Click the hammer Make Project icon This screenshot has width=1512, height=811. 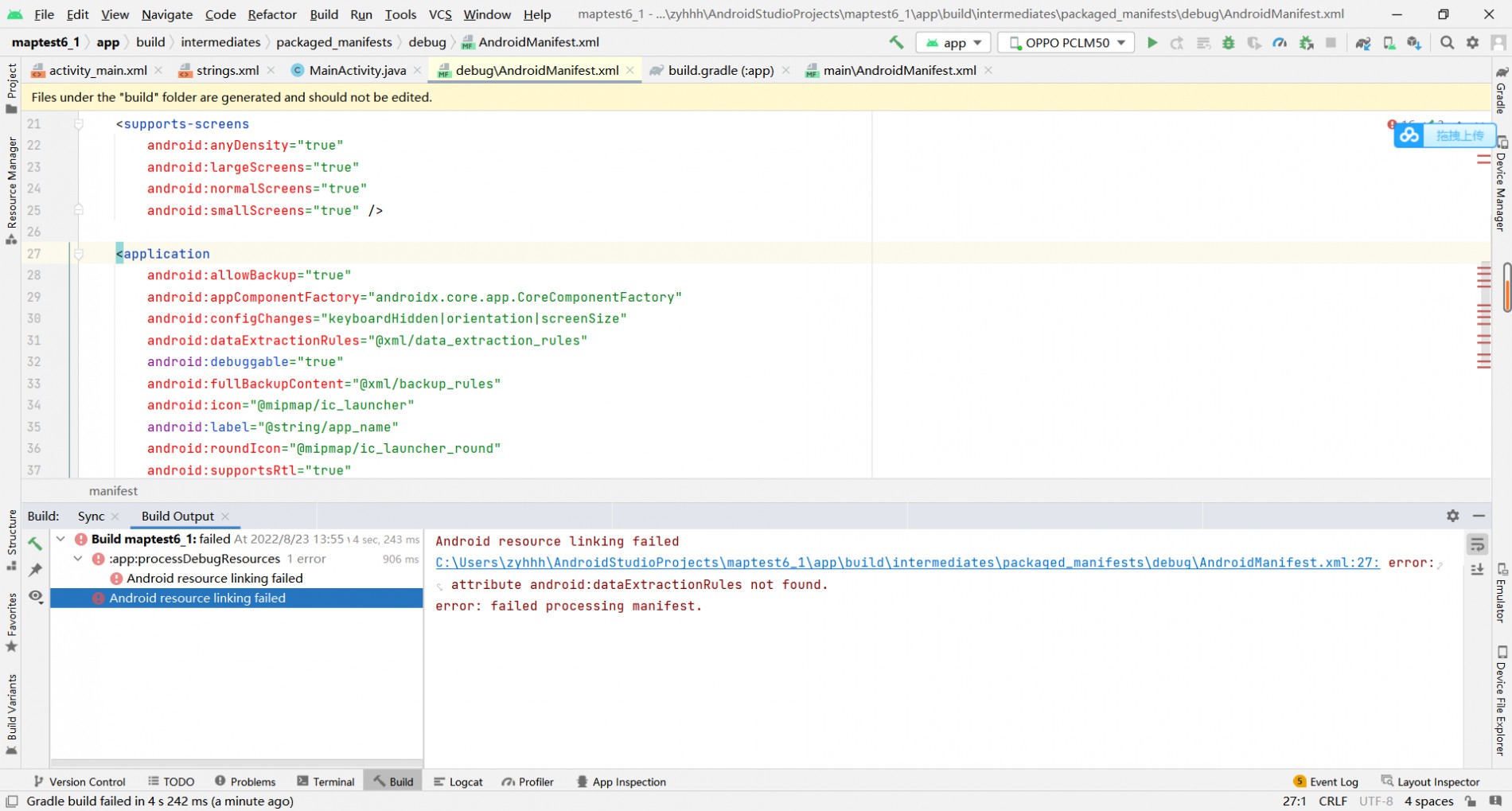click(896, 43)
